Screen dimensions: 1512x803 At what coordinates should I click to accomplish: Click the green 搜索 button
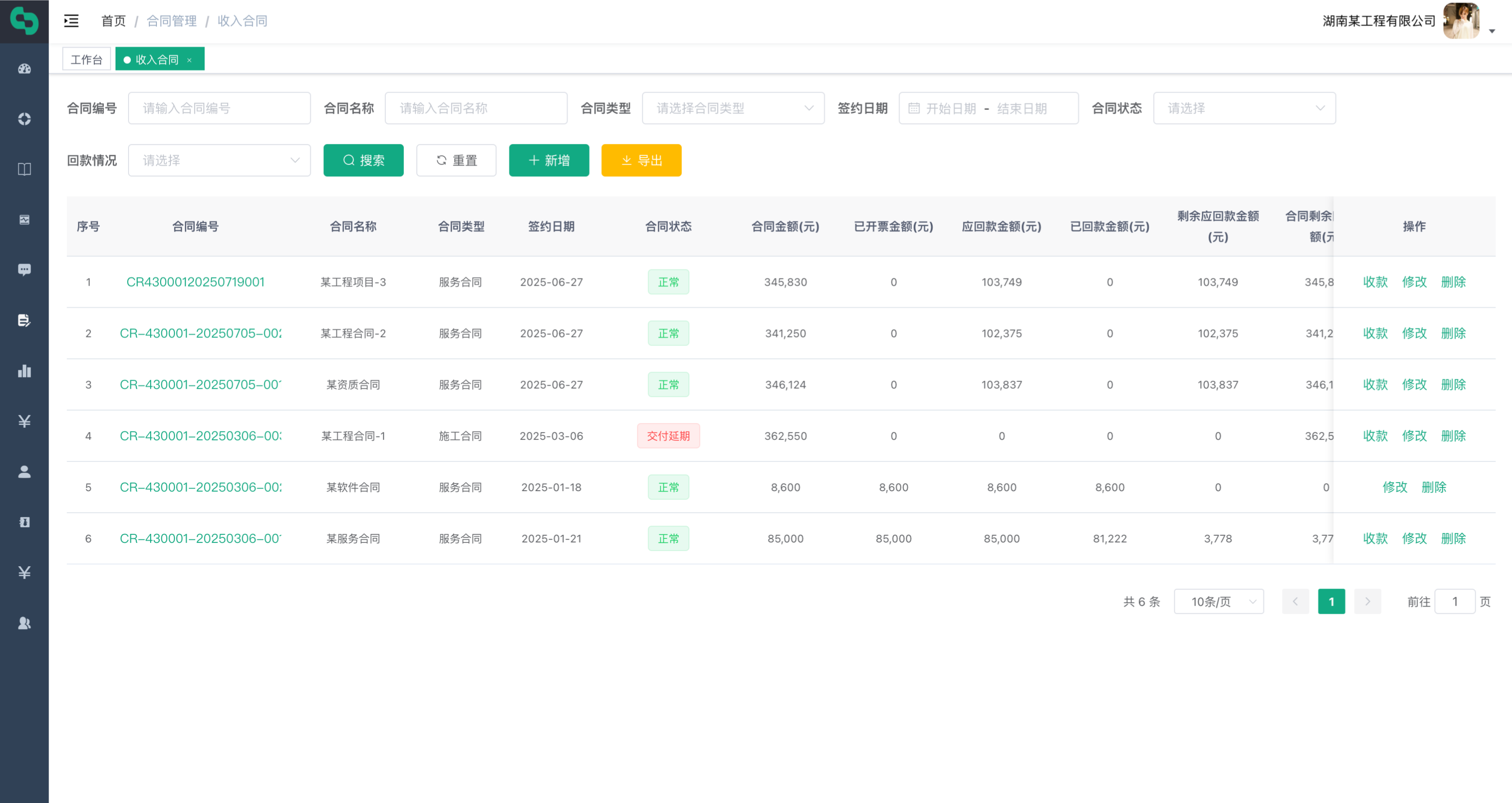point(363,160)
